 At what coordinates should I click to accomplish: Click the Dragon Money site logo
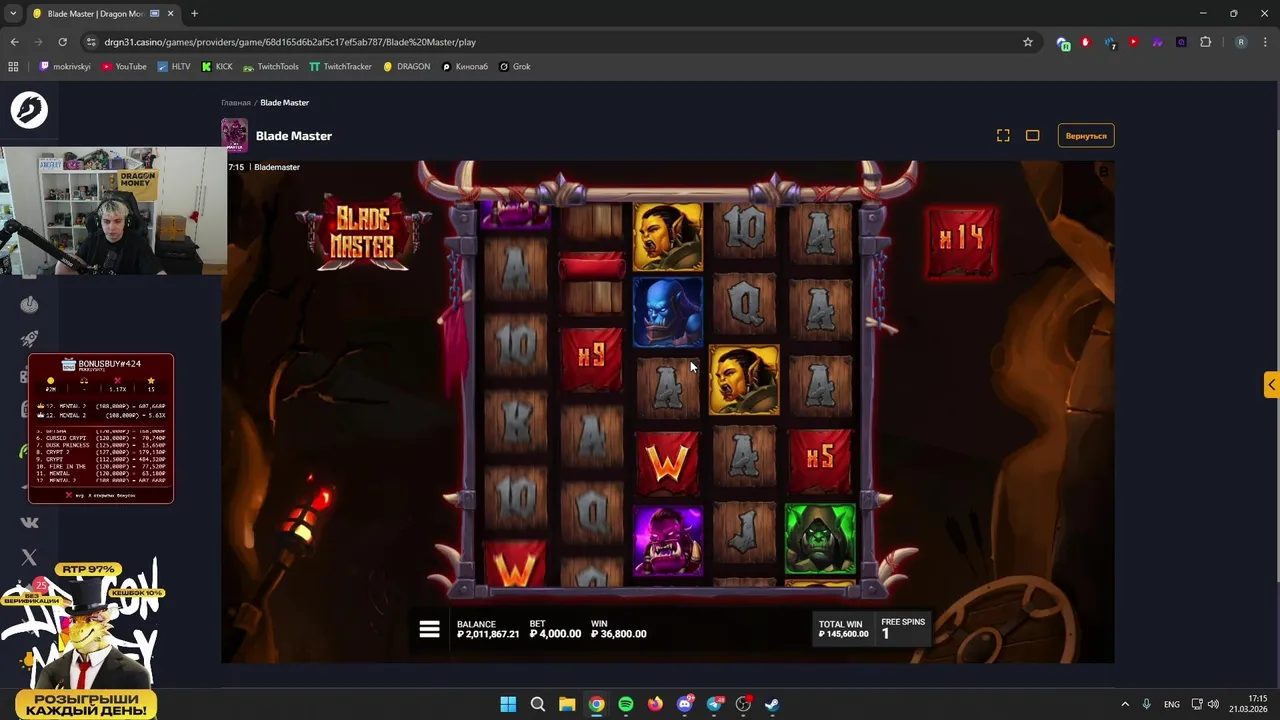coord(29,109)
